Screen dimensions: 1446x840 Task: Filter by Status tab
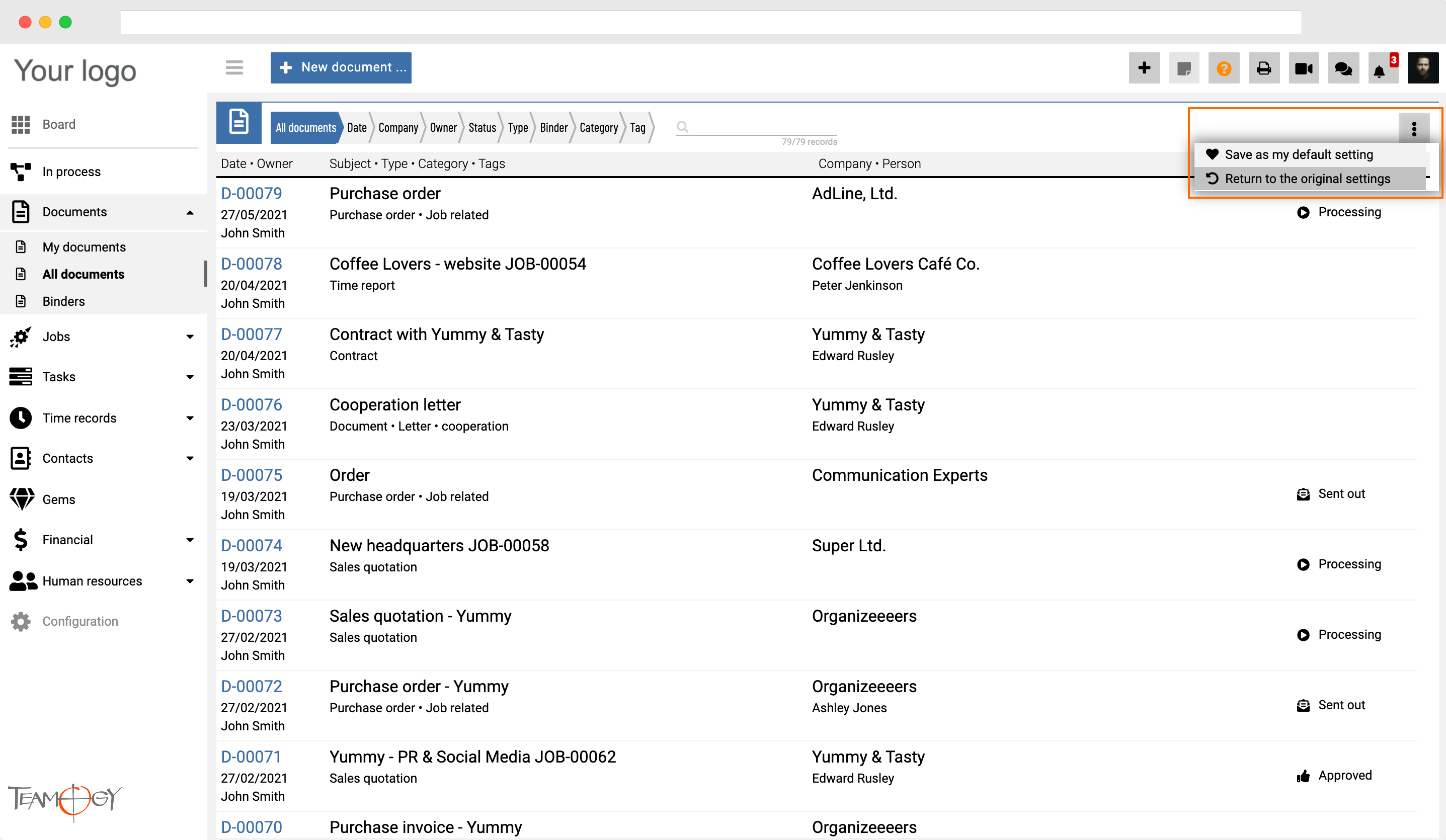(483, 127)
